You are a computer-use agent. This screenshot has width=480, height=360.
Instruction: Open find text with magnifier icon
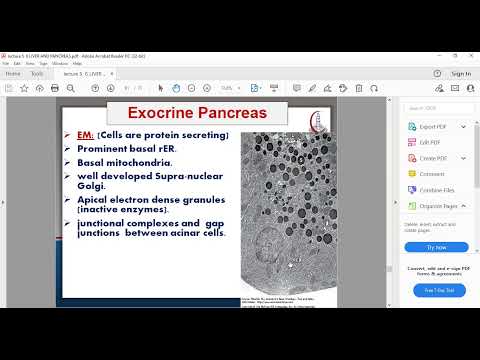pyautogui.click(x=70, y=88)
